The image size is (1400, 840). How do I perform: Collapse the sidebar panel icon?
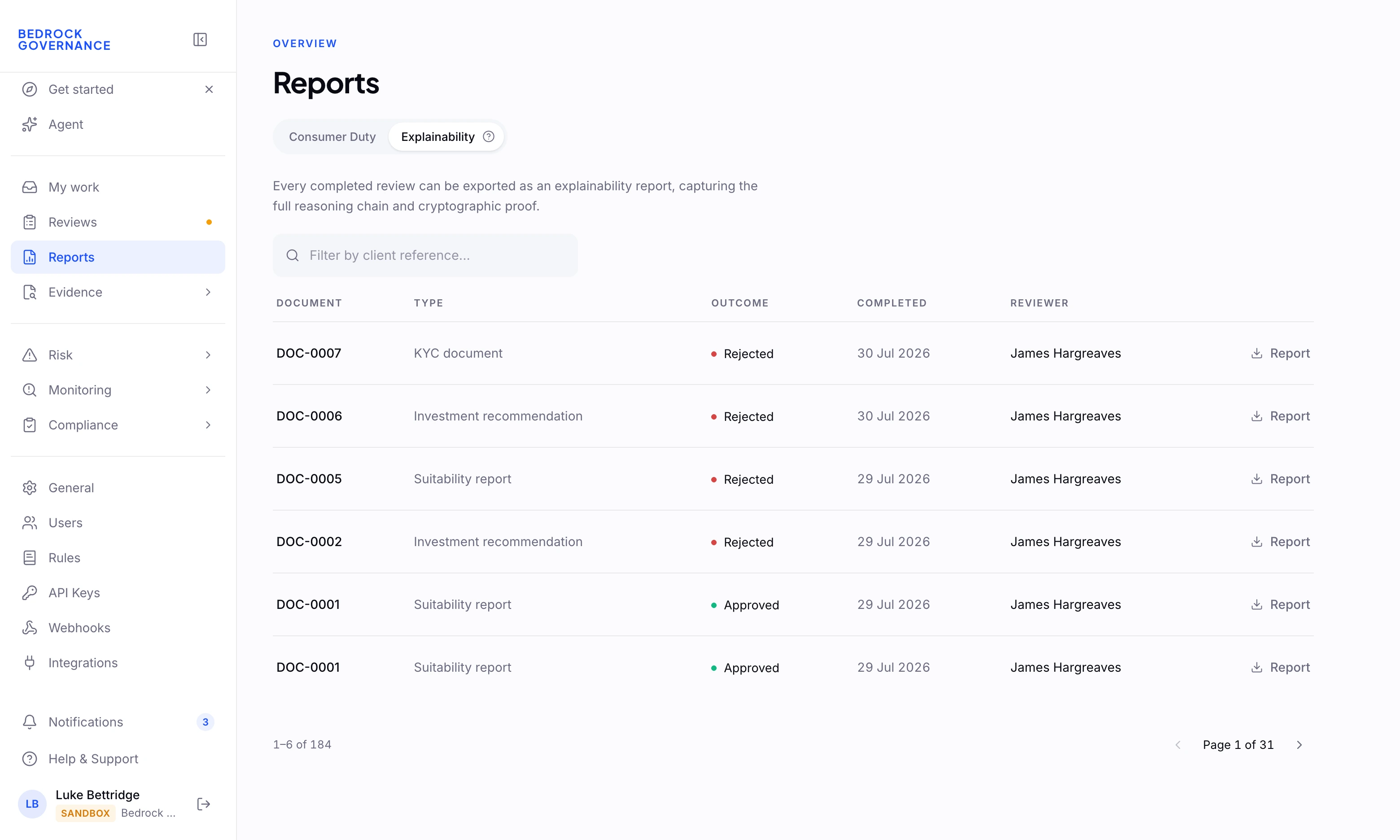coord(200,39)
